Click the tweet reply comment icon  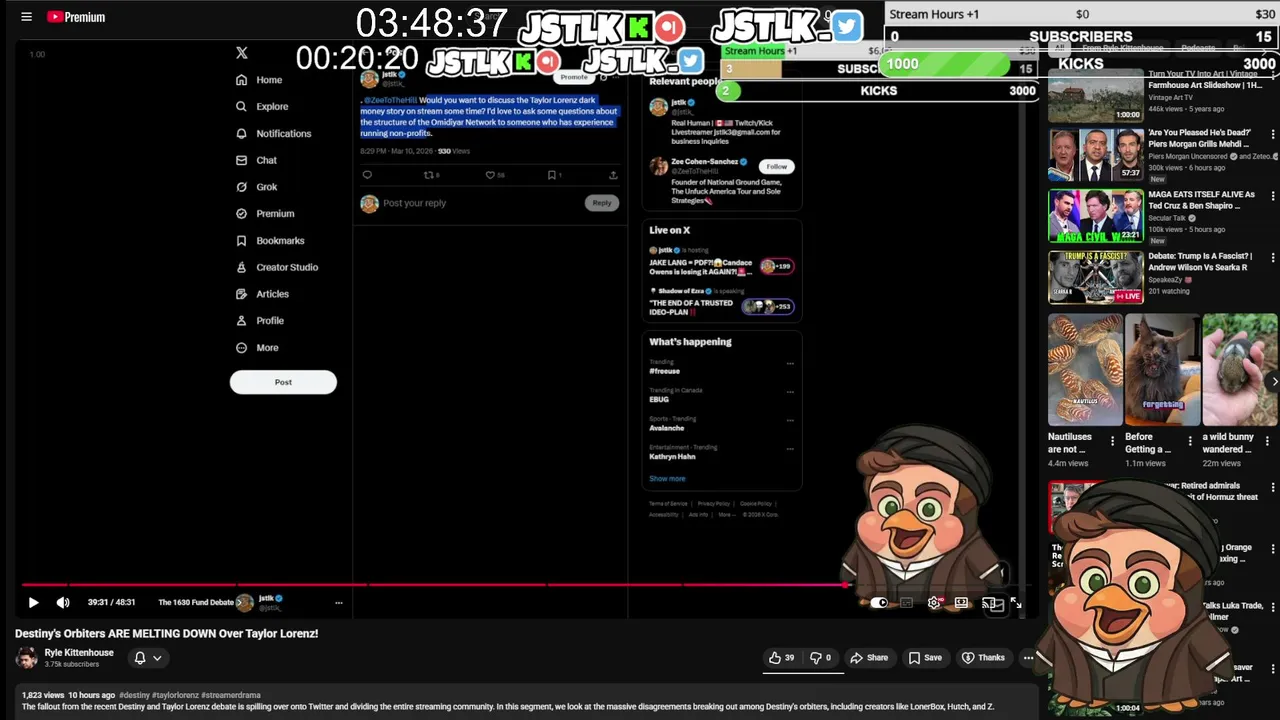coord(367,175)
